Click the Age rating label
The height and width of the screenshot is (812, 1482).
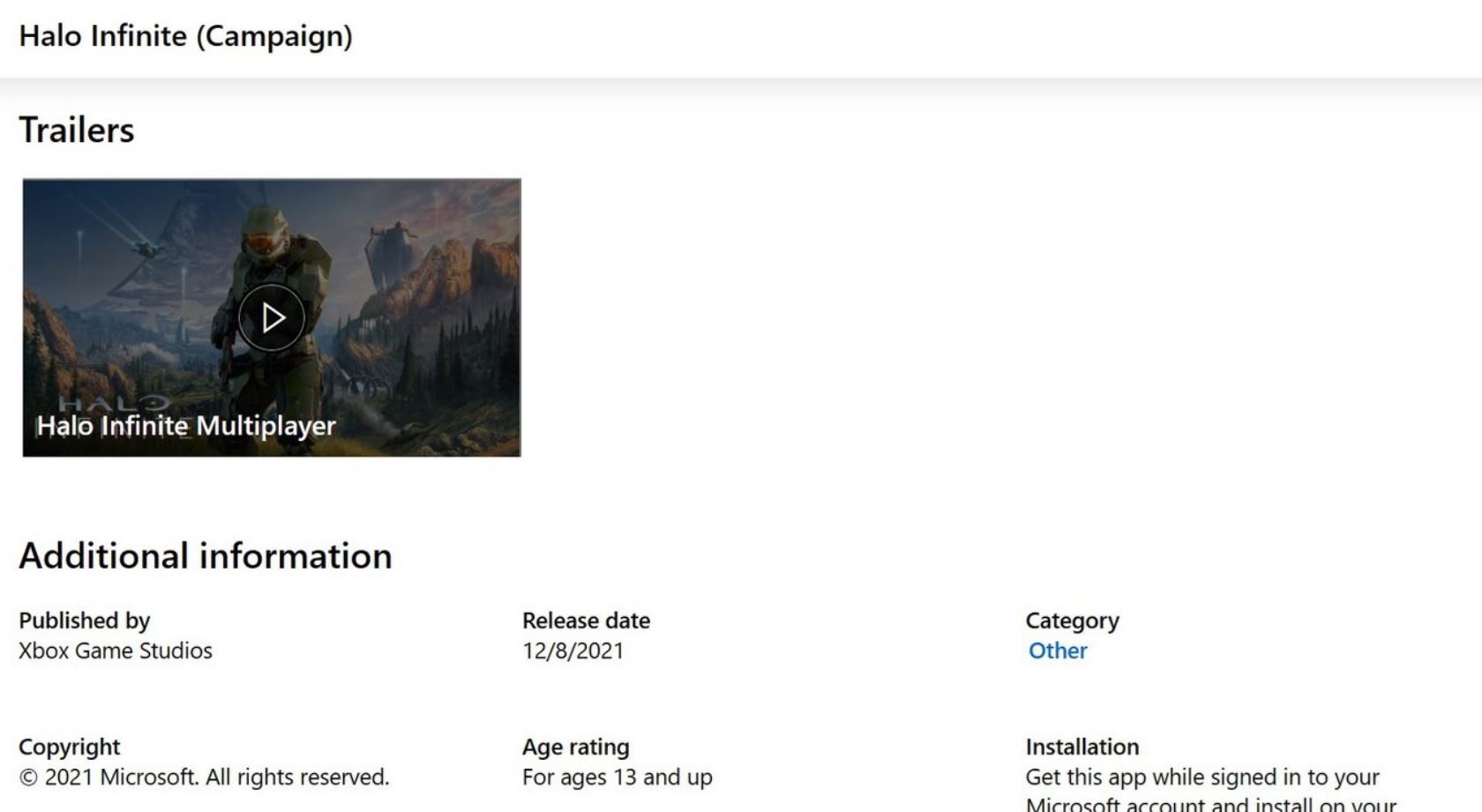[x=575, y=747]
